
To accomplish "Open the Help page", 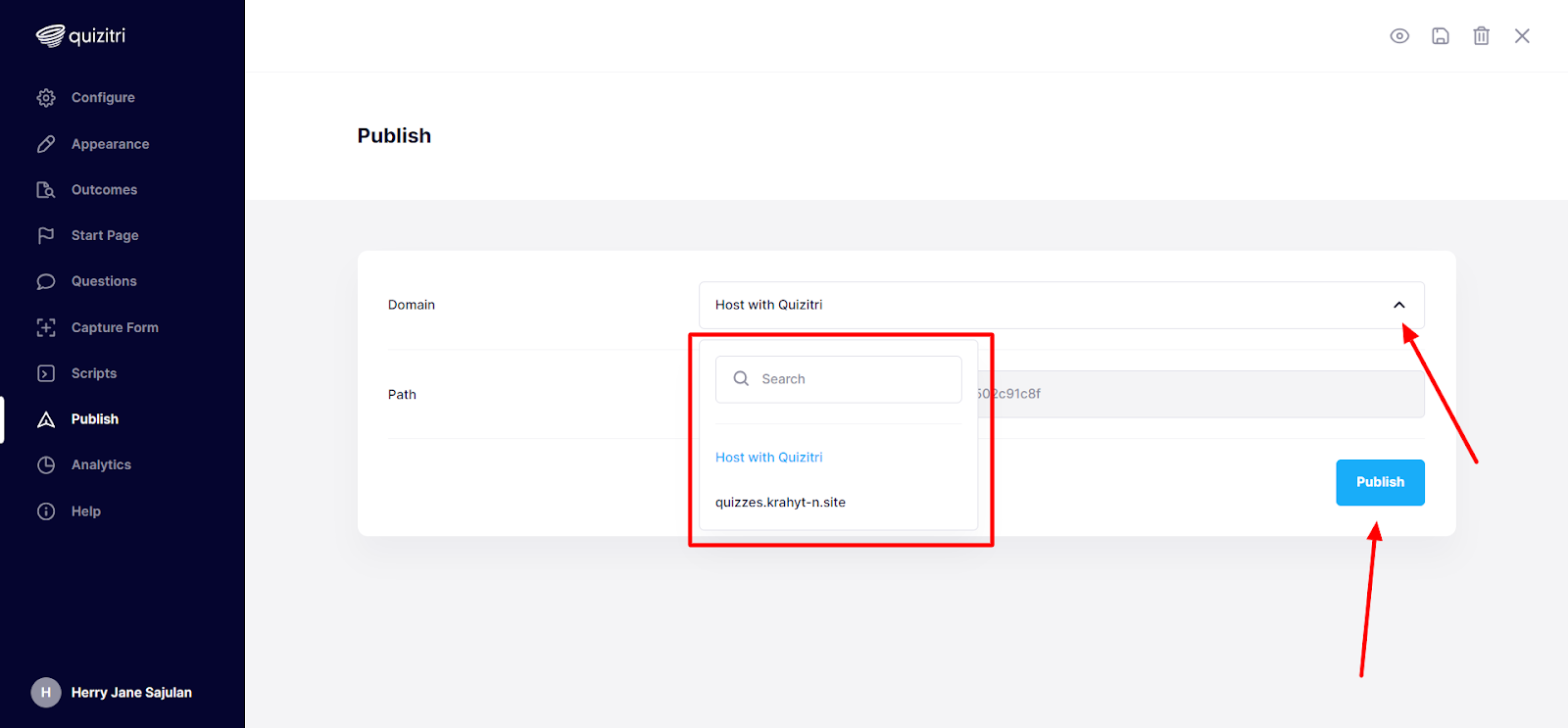I will click(85, 511).
